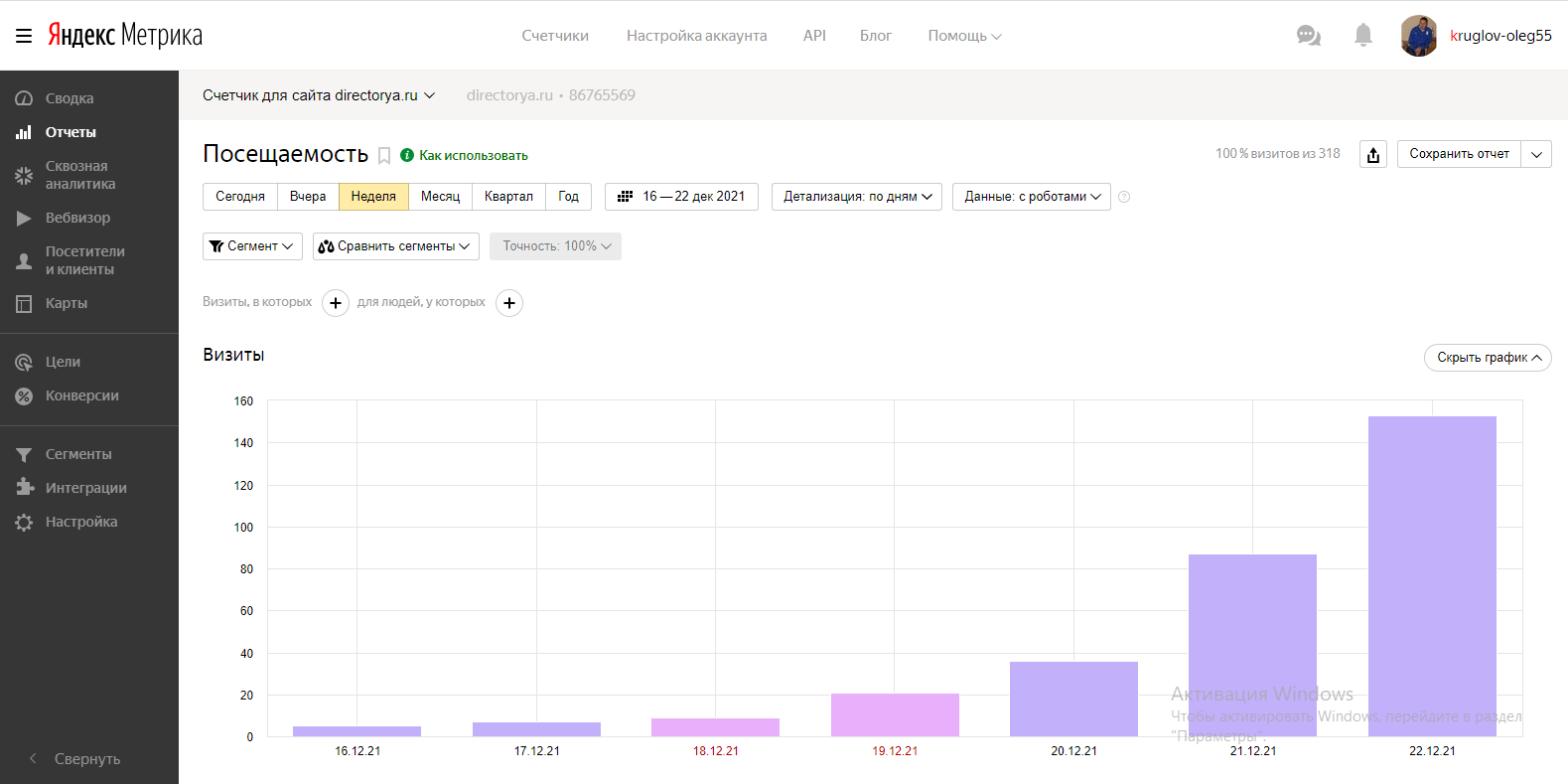Select the Вчера period

click(308, 197)
